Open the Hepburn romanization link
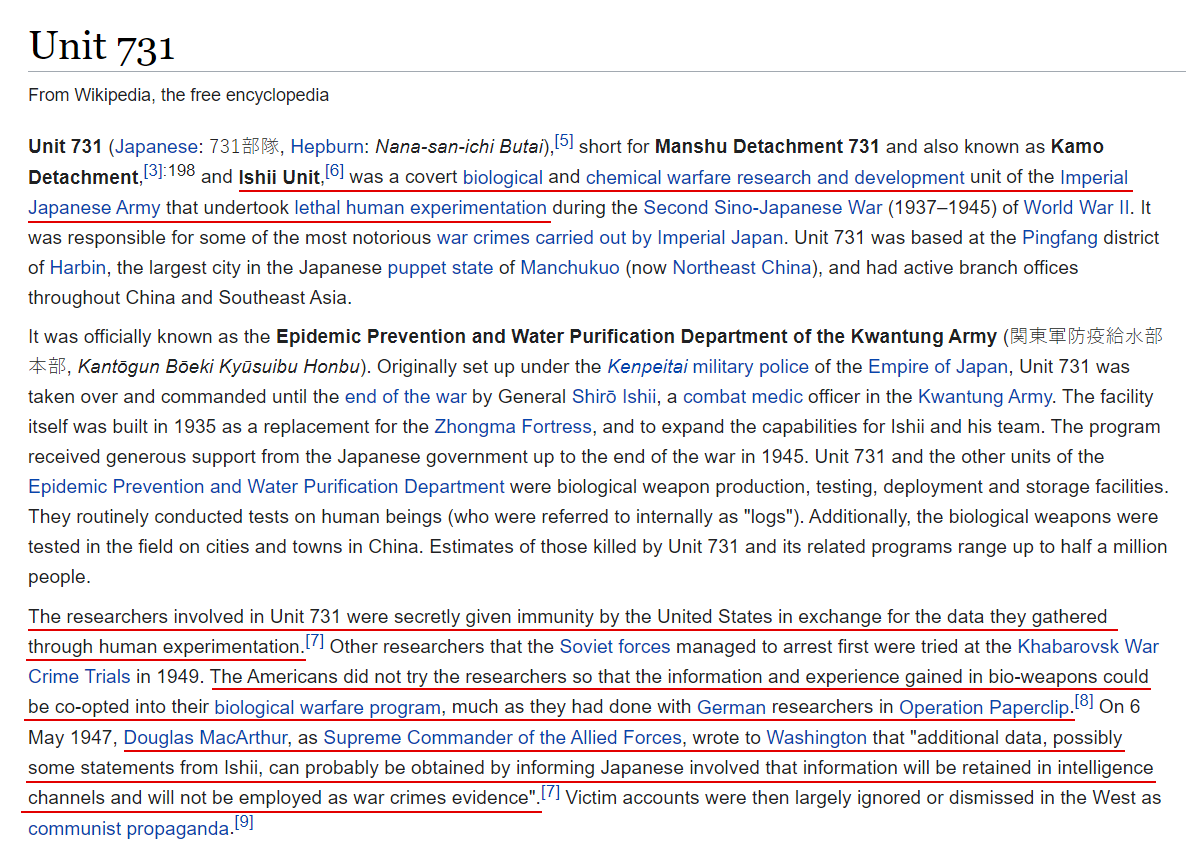Viewport: 1186px width, 849px height. (x=326, y=147)
